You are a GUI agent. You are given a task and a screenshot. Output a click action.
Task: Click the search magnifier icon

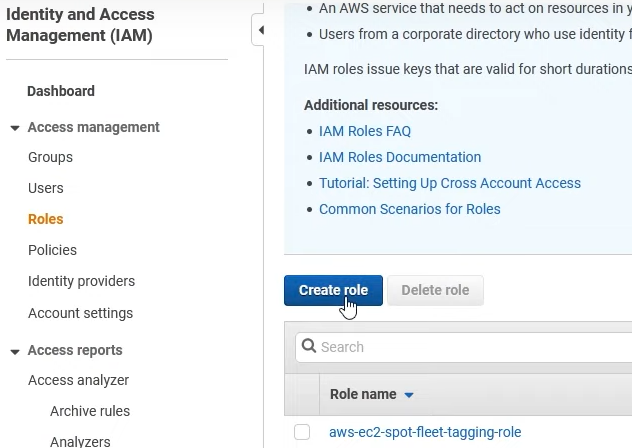pos(309,346)
